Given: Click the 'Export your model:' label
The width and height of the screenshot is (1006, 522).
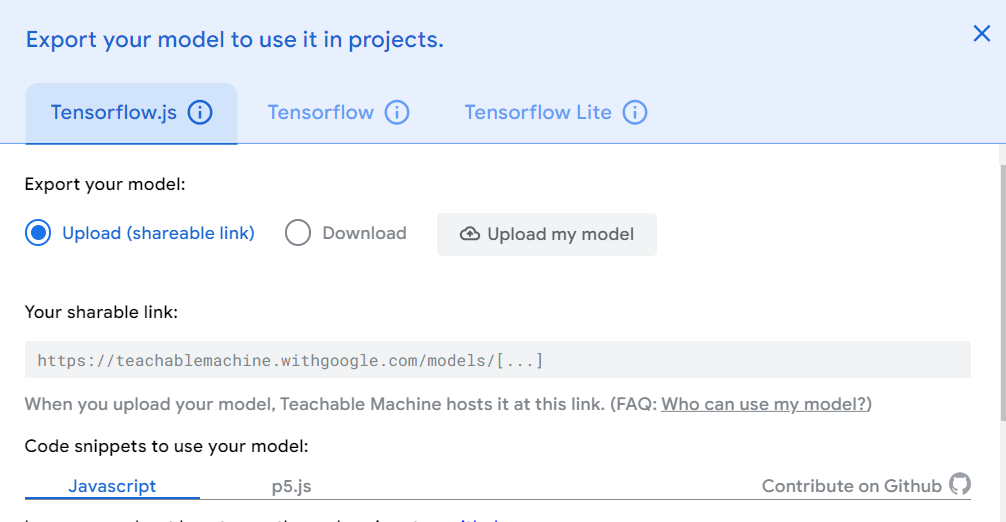Looking at the screenshot, I should pyautogui.click(x=105, y=185).
